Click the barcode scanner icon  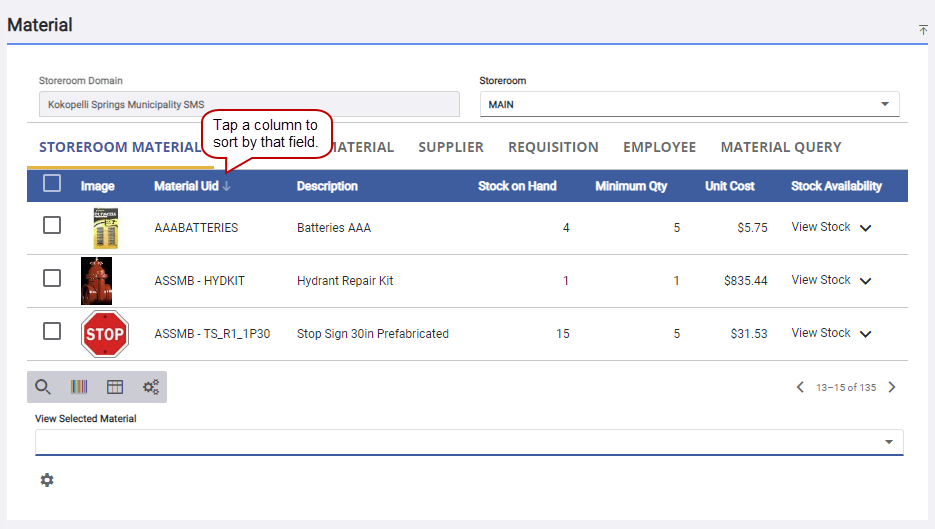click(x=79, y=387)
